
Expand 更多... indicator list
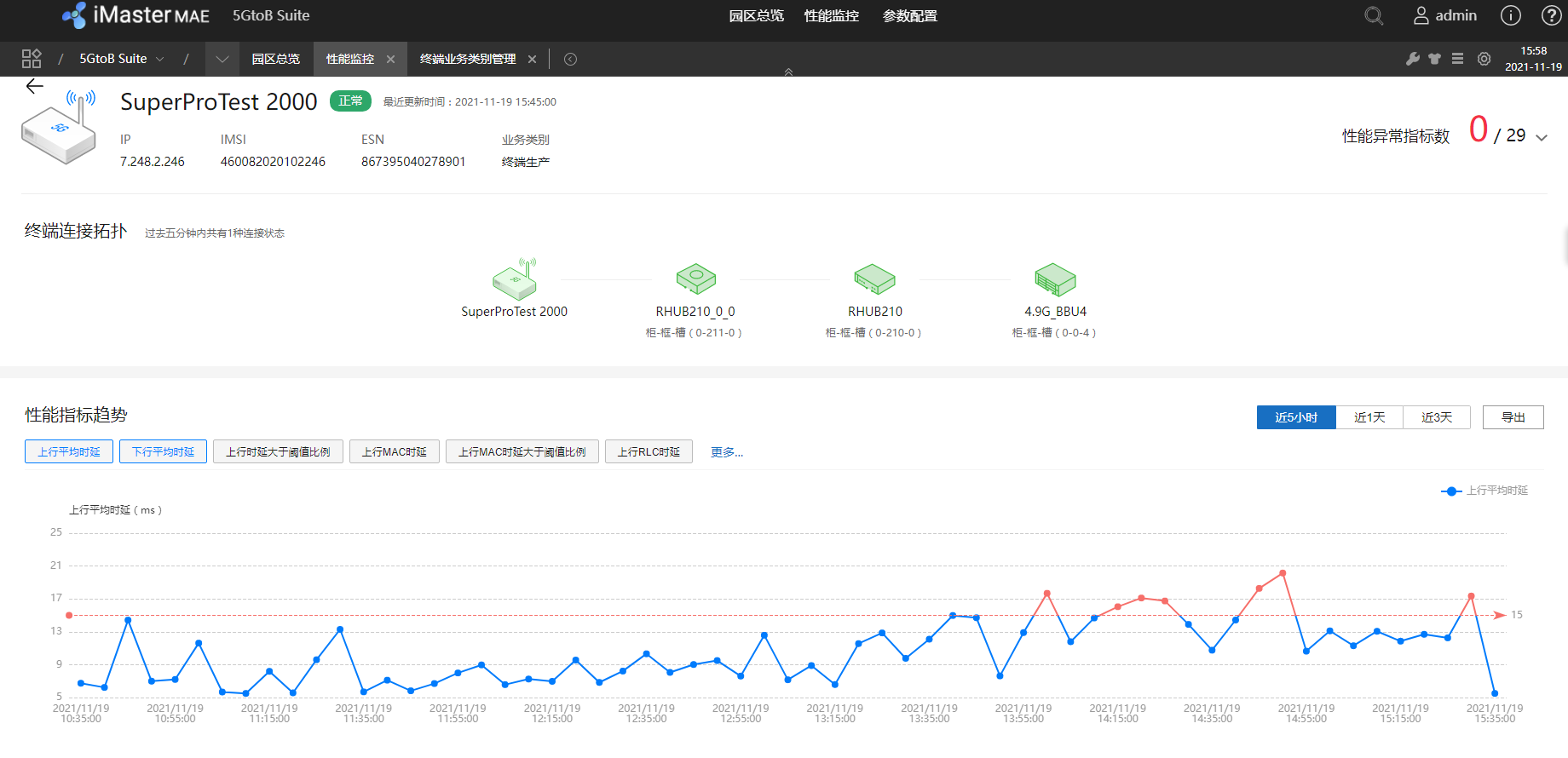(x=727, y=451)
